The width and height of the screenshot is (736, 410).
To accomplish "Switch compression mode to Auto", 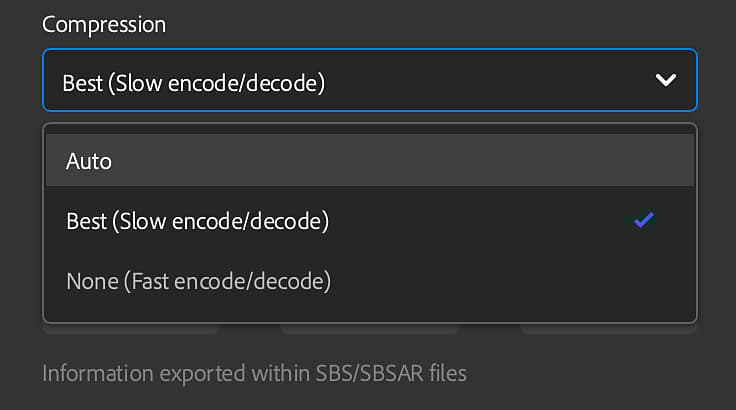I will click(89, 161).
